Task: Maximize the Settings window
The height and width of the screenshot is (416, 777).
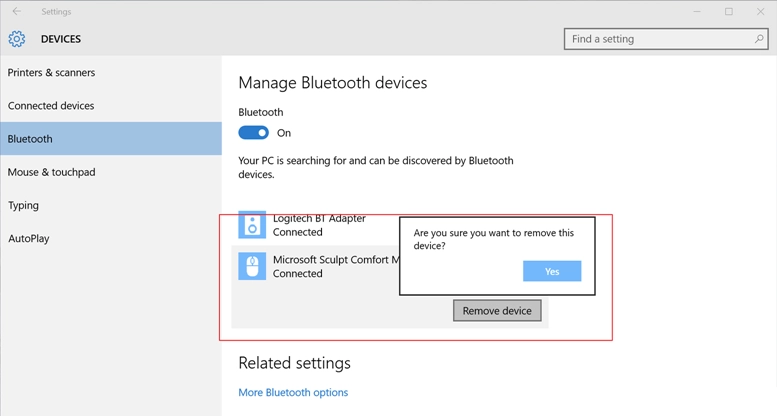Action: [728, 11]
